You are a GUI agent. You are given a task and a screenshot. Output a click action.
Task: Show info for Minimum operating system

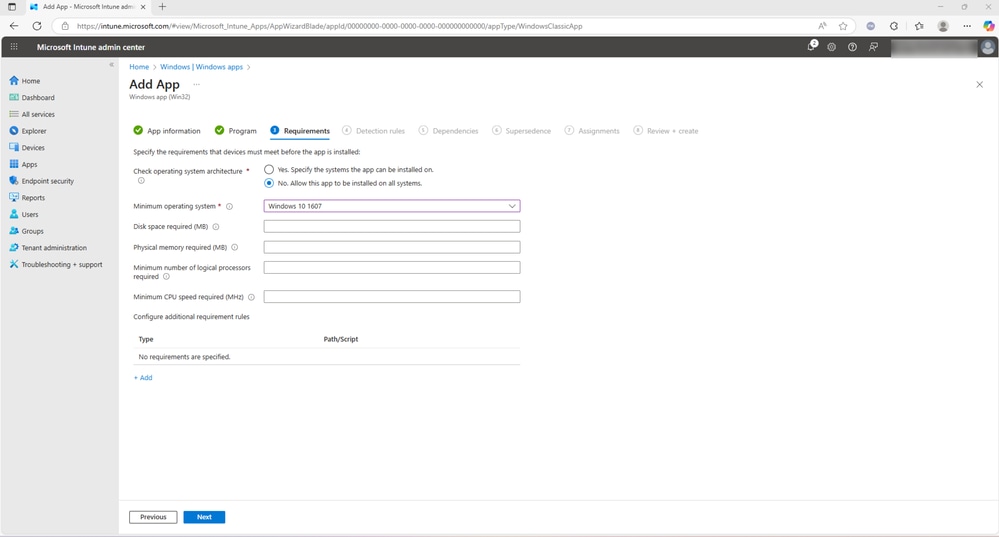pyautogui.click(x=229, y=206)
